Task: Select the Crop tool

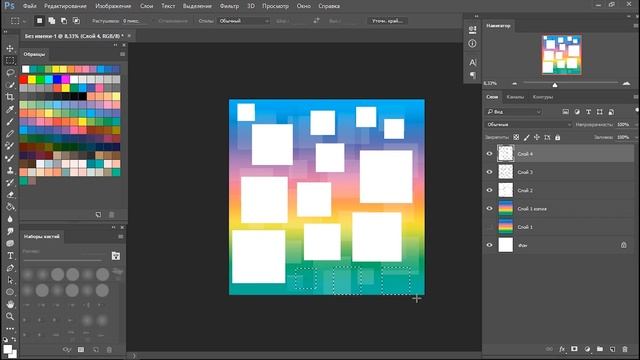Action: (10, 97)
